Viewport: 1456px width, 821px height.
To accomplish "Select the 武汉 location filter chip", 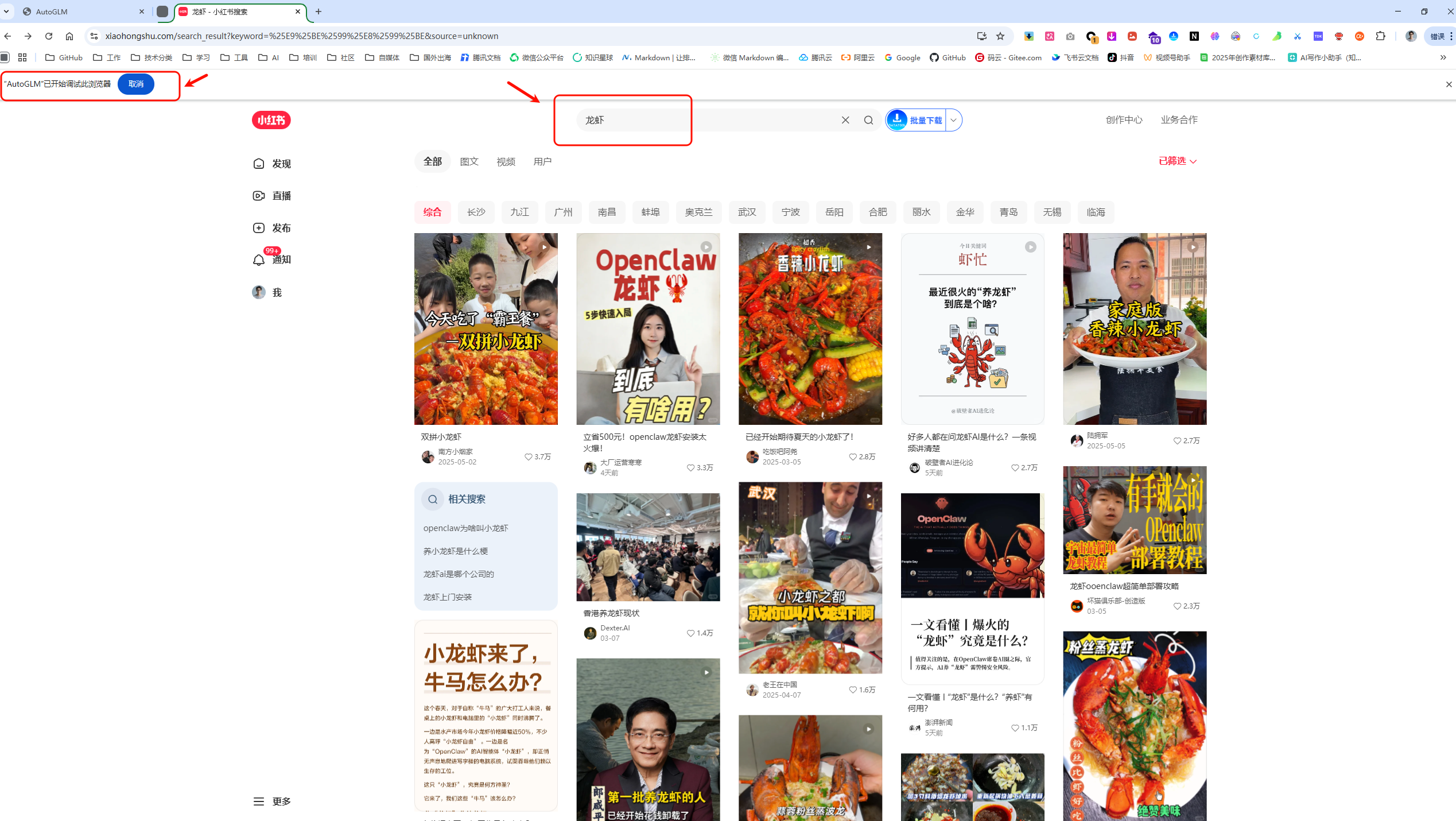I will tap(747, 212).
